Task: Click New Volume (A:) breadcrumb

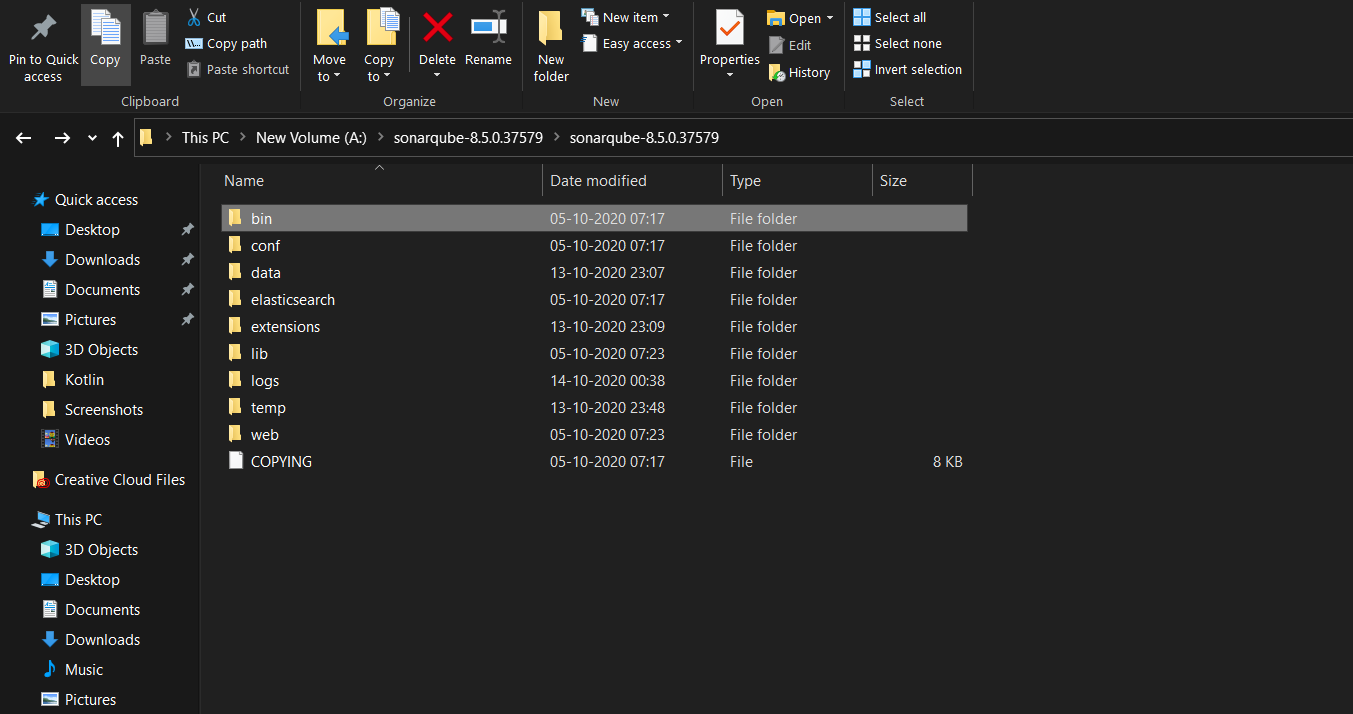Action: tap(311, 138)
